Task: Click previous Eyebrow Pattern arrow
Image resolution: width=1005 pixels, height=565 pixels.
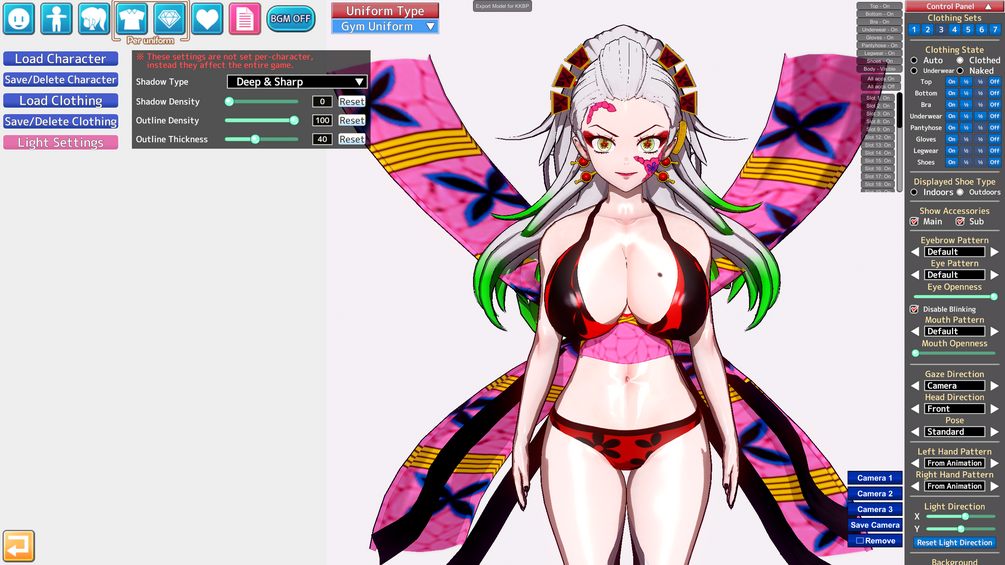Action: 915,252
